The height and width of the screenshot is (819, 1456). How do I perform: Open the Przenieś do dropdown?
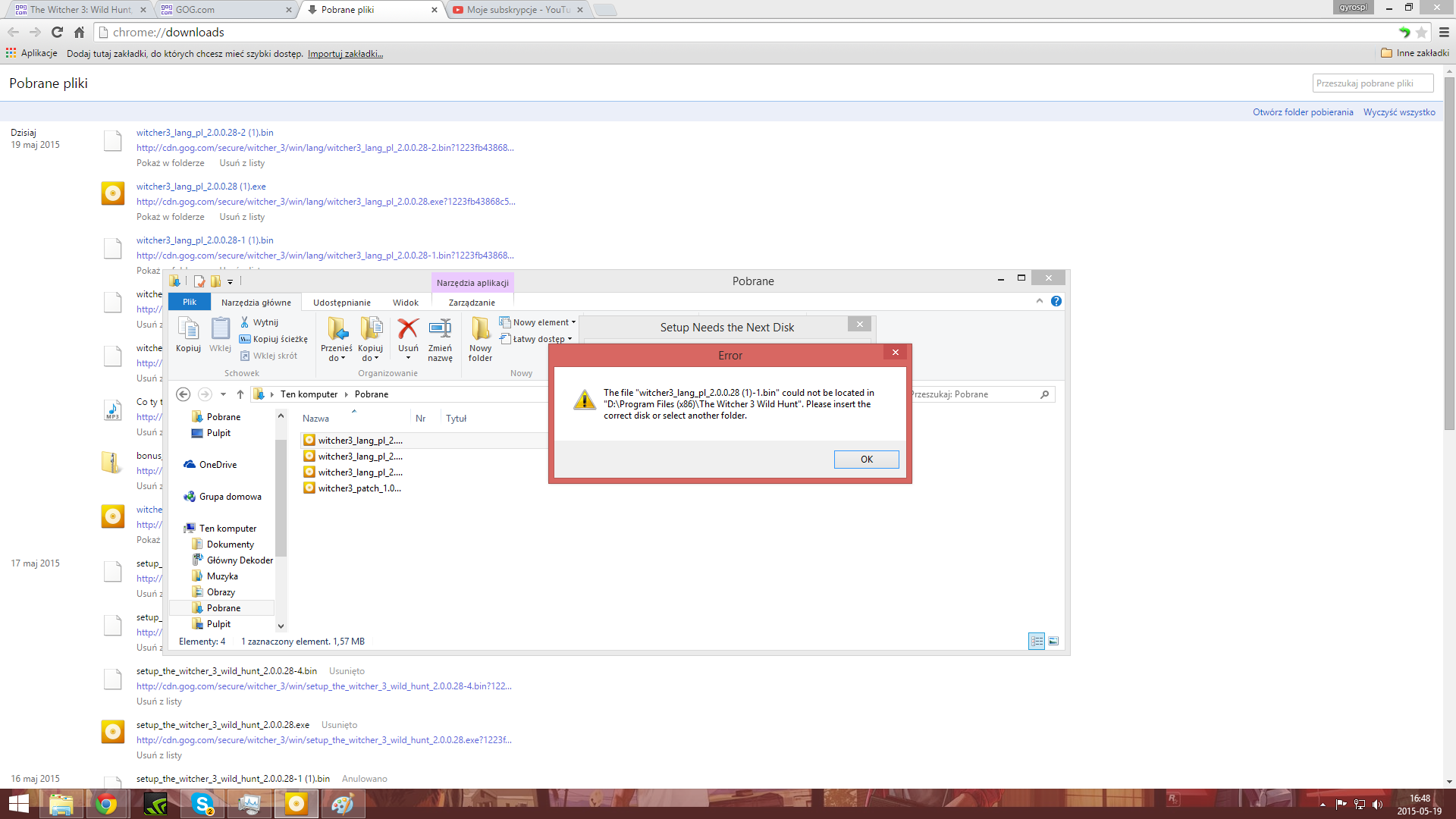click(336, 339)
